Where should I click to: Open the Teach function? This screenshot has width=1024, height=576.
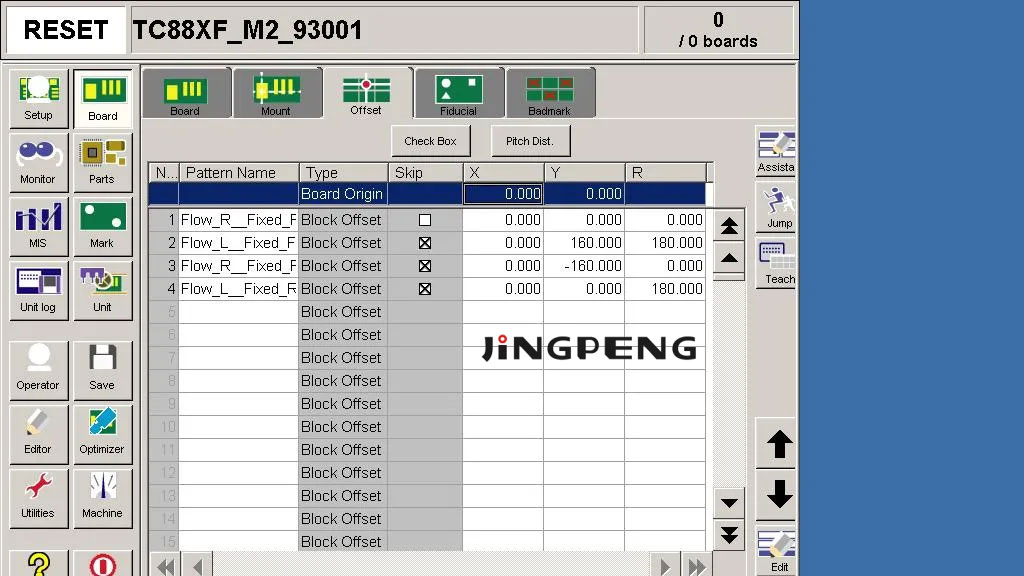click(776, 263)
